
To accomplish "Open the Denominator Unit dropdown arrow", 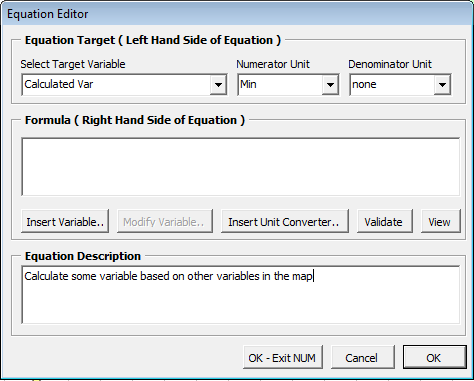I will [442, 85].
